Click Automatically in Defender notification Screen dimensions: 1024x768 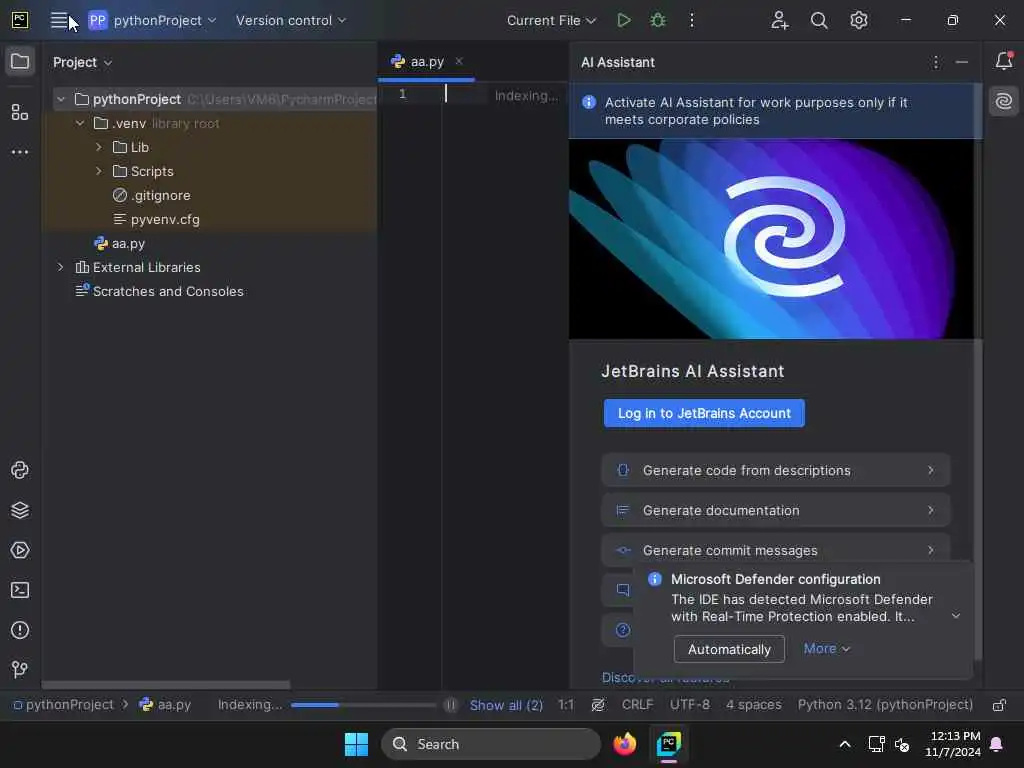(729, 649)
